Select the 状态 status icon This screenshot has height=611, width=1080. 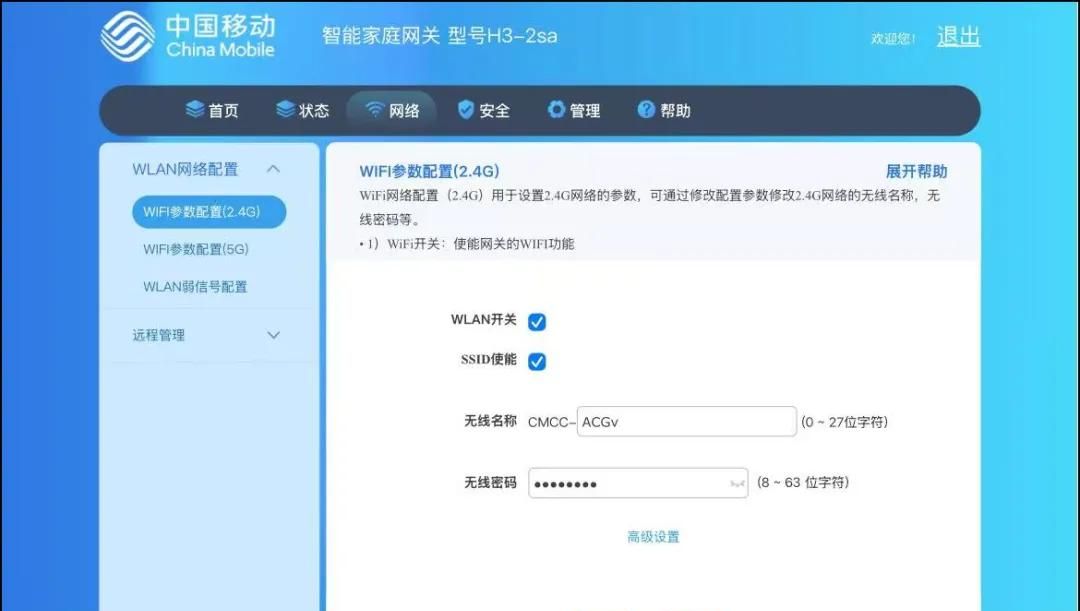point(285,110)
